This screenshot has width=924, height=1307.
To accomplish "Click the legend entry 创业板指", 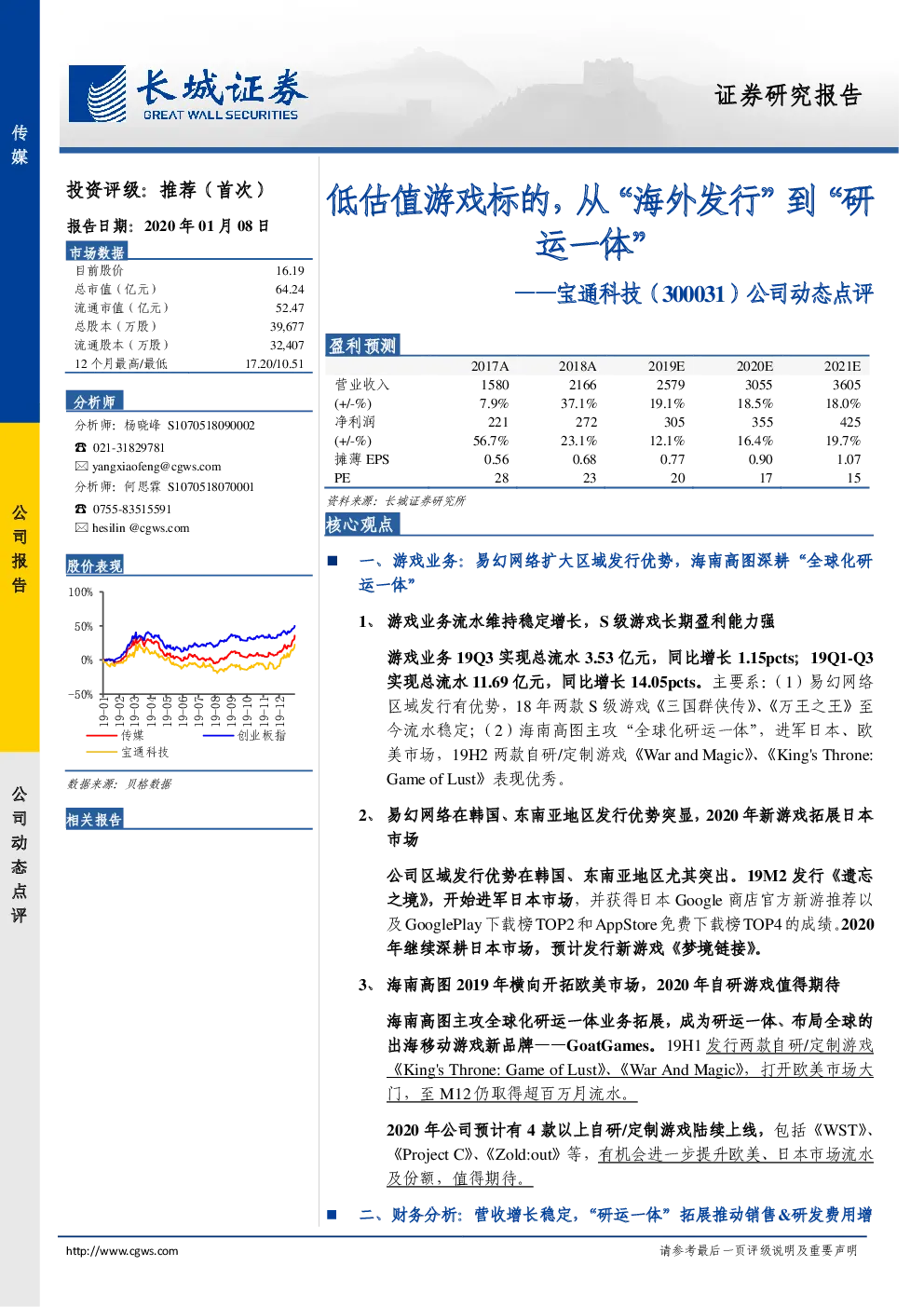I will point(262,736).
